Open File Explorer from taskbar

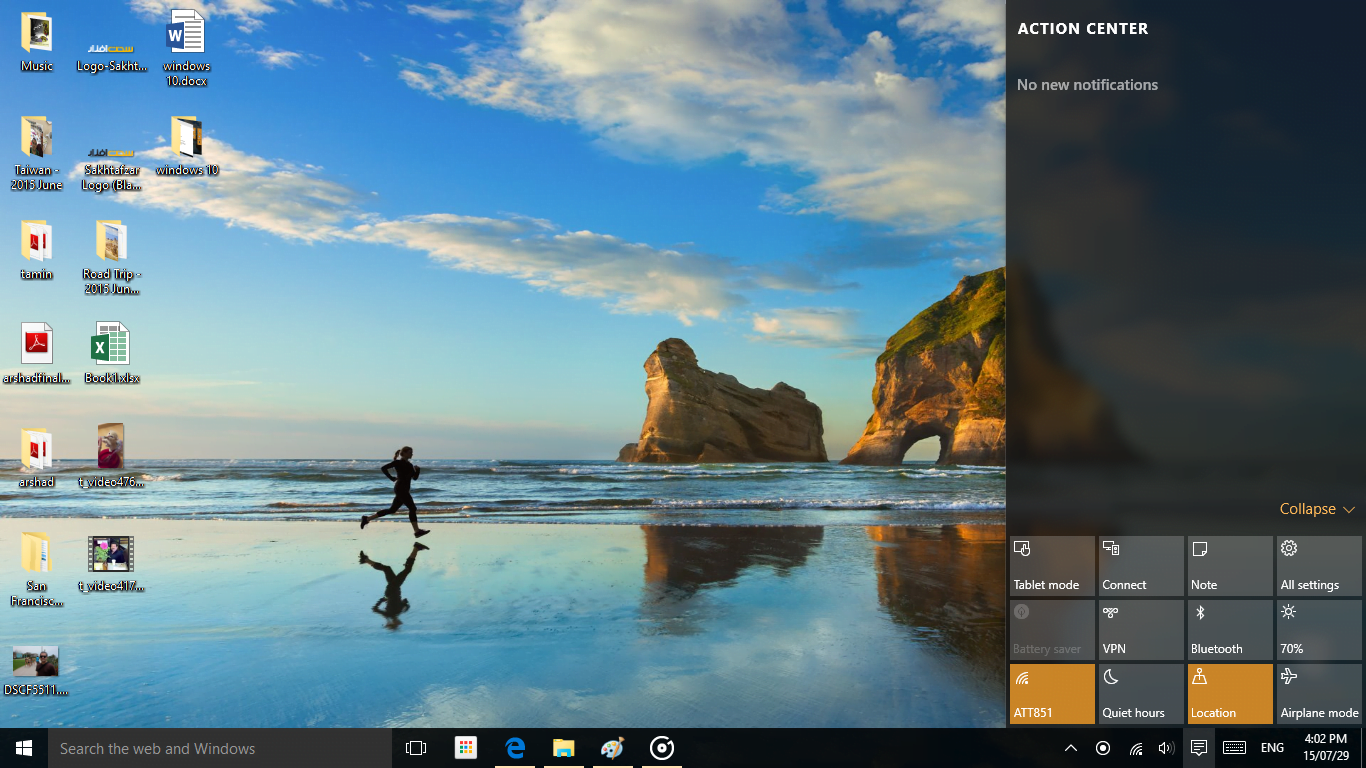pyautogui.click(x=564, y=748)
